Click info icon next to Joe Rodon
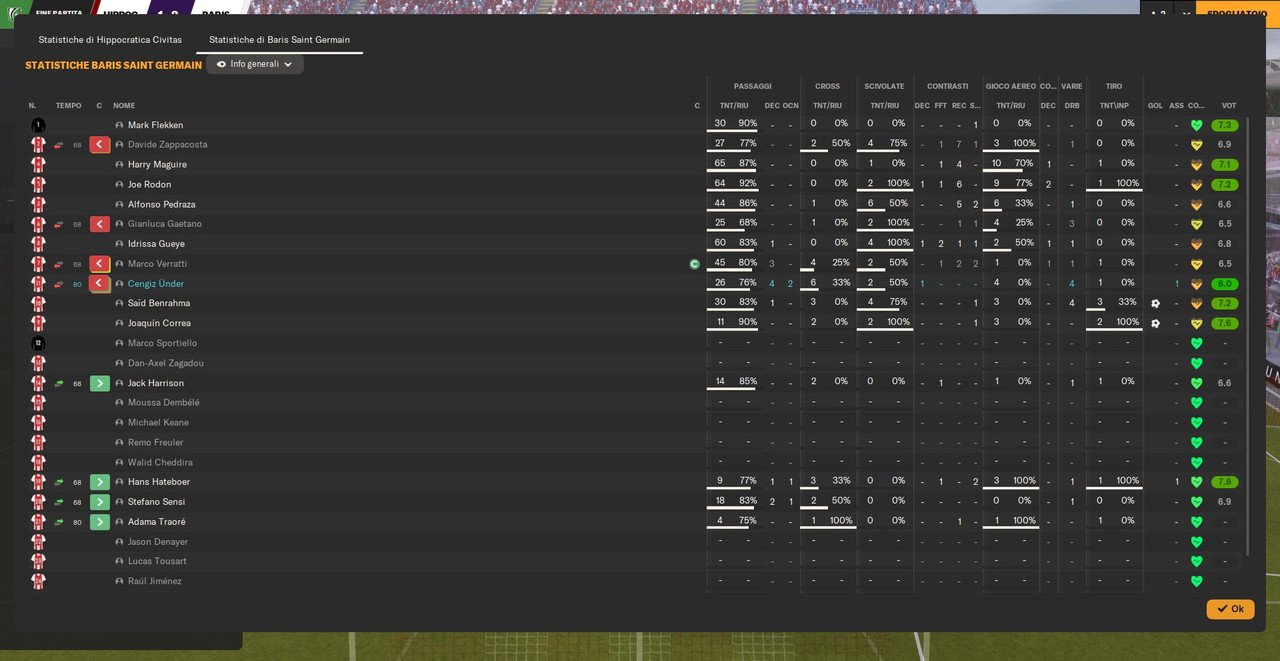Viewport: 1280px width, 661px height. pyautogui.click(x=119, y=185)
